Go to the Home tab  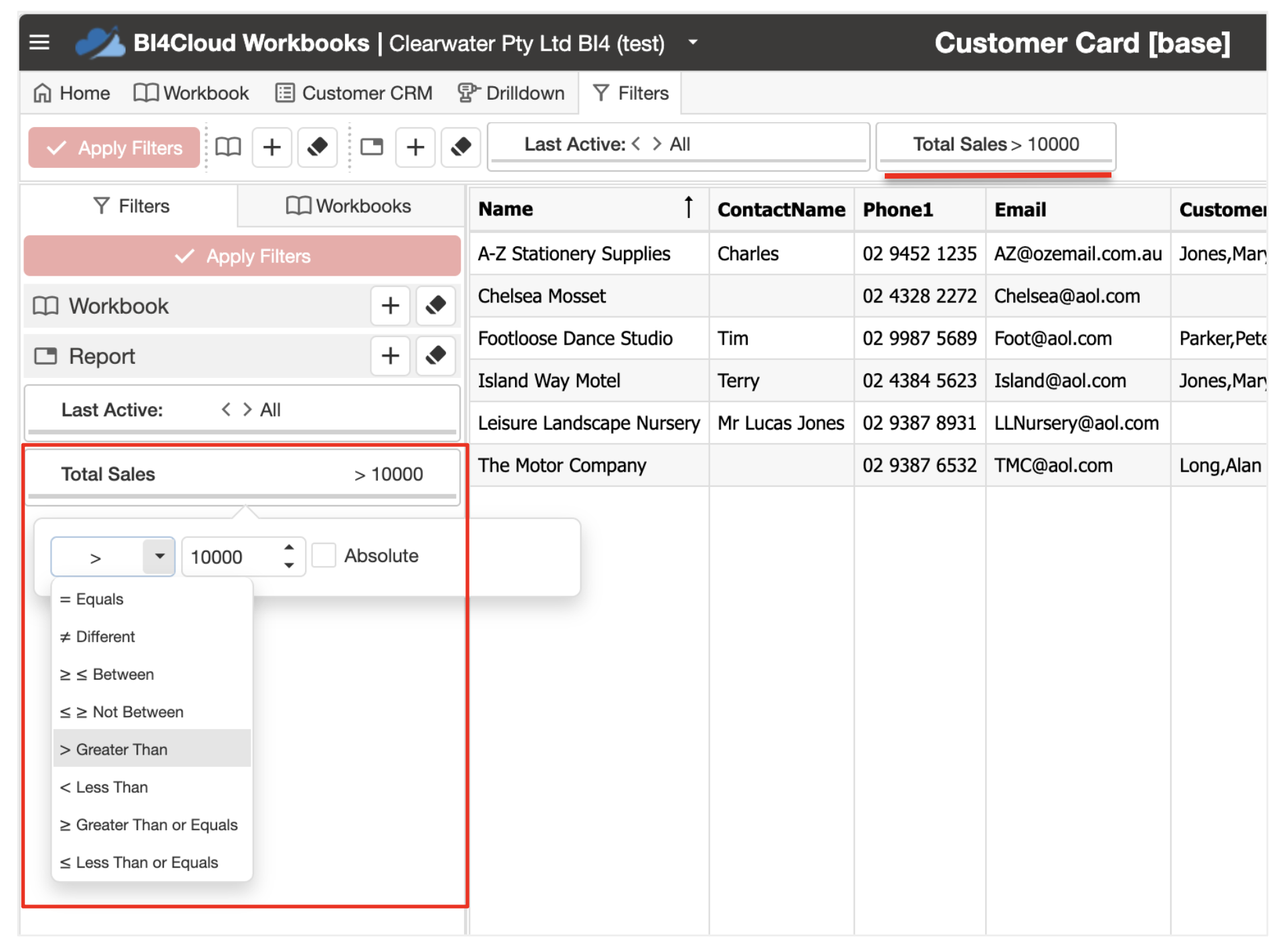tap(72, 93)
